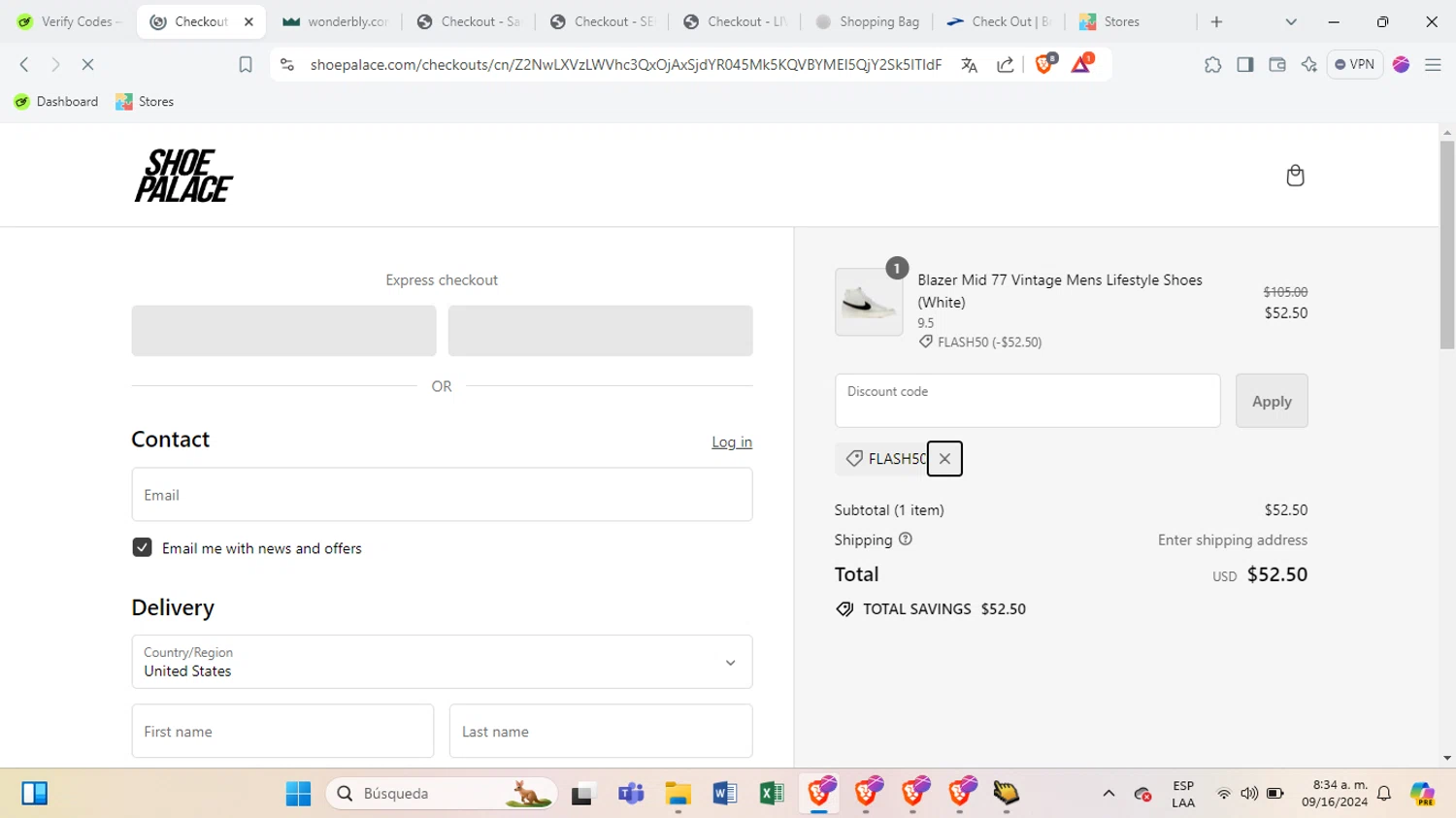This screenshot has height=818, width=1456.
Task: Show the browser sidebar
Action: [1244, 64]
